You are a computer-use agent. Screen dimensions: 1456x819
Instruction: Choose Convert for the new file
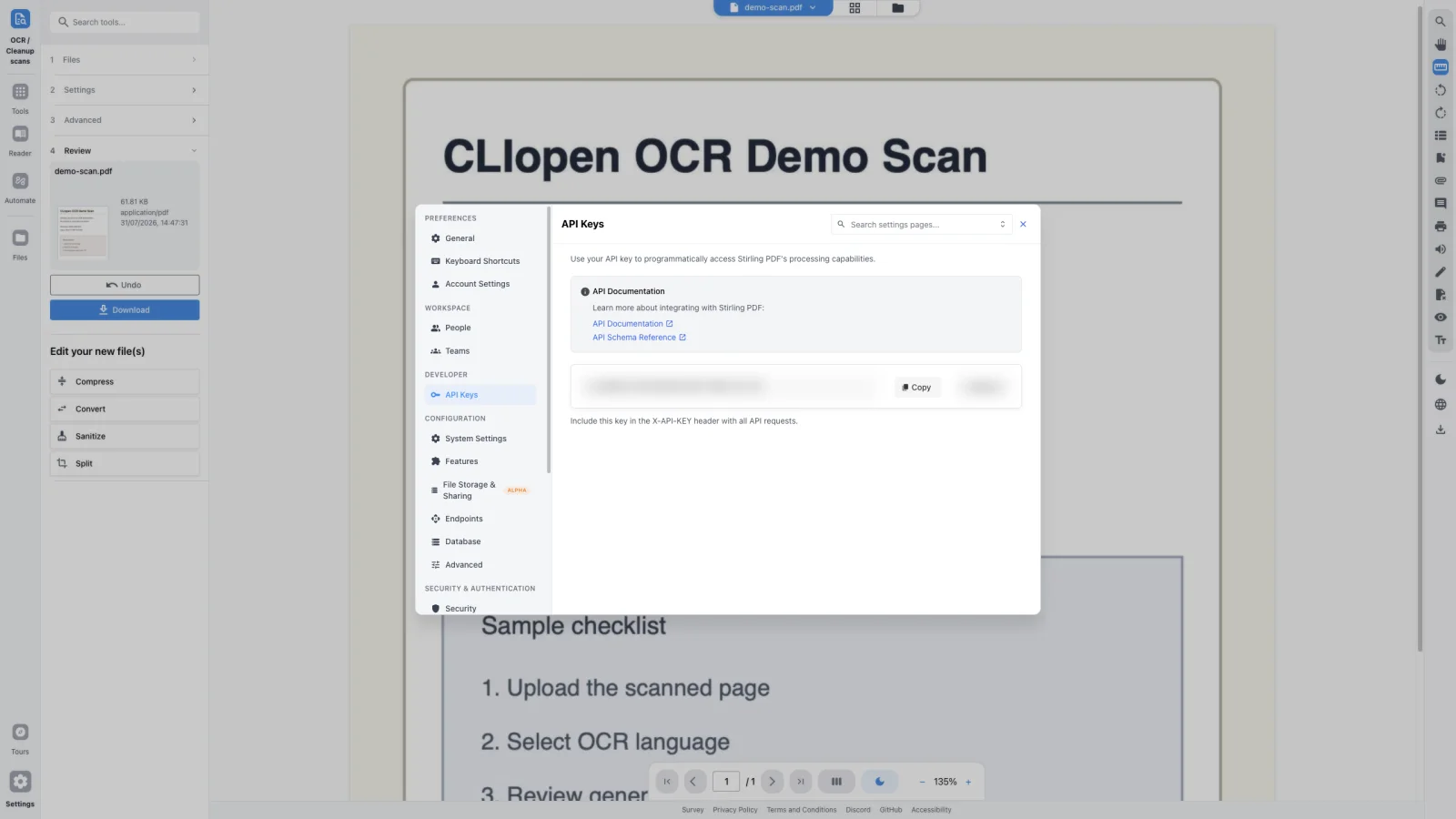point(125,409)
